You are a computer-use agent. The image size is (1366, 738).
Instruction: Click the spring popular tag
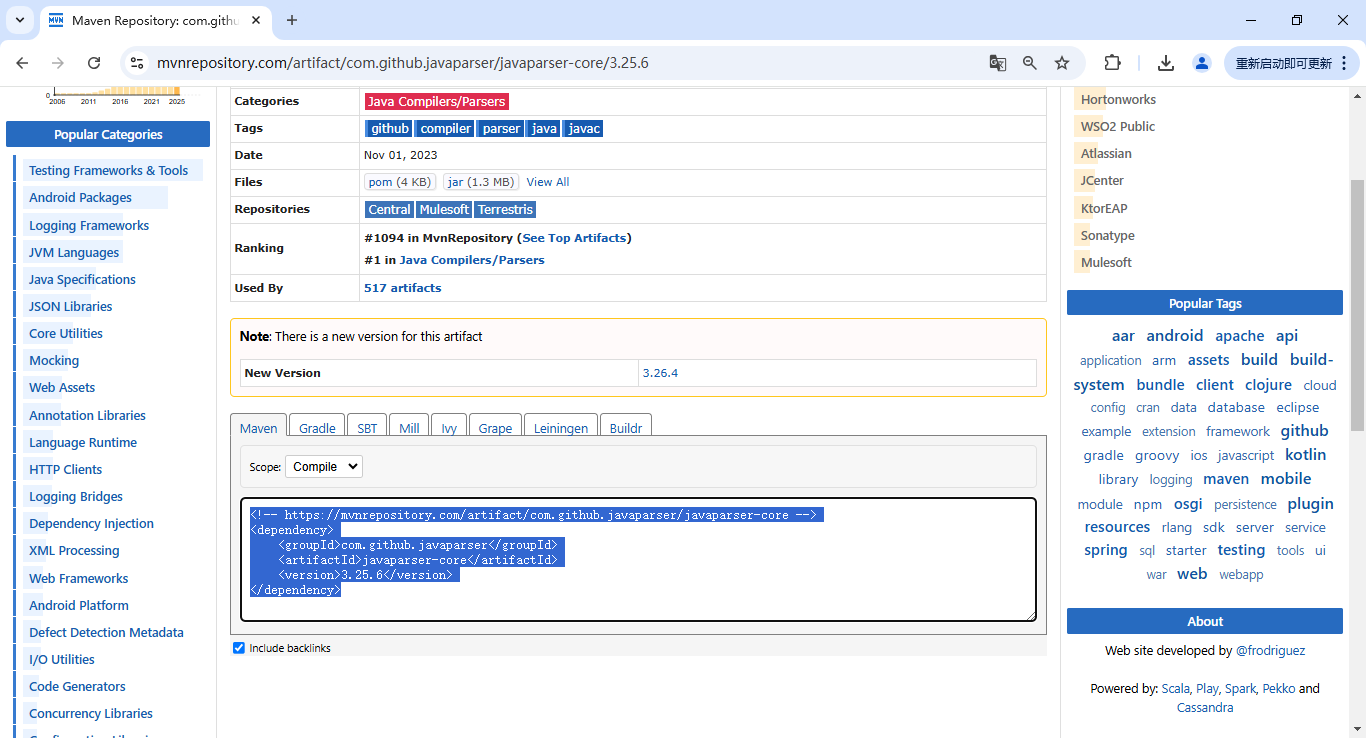tap(1105, 550)
